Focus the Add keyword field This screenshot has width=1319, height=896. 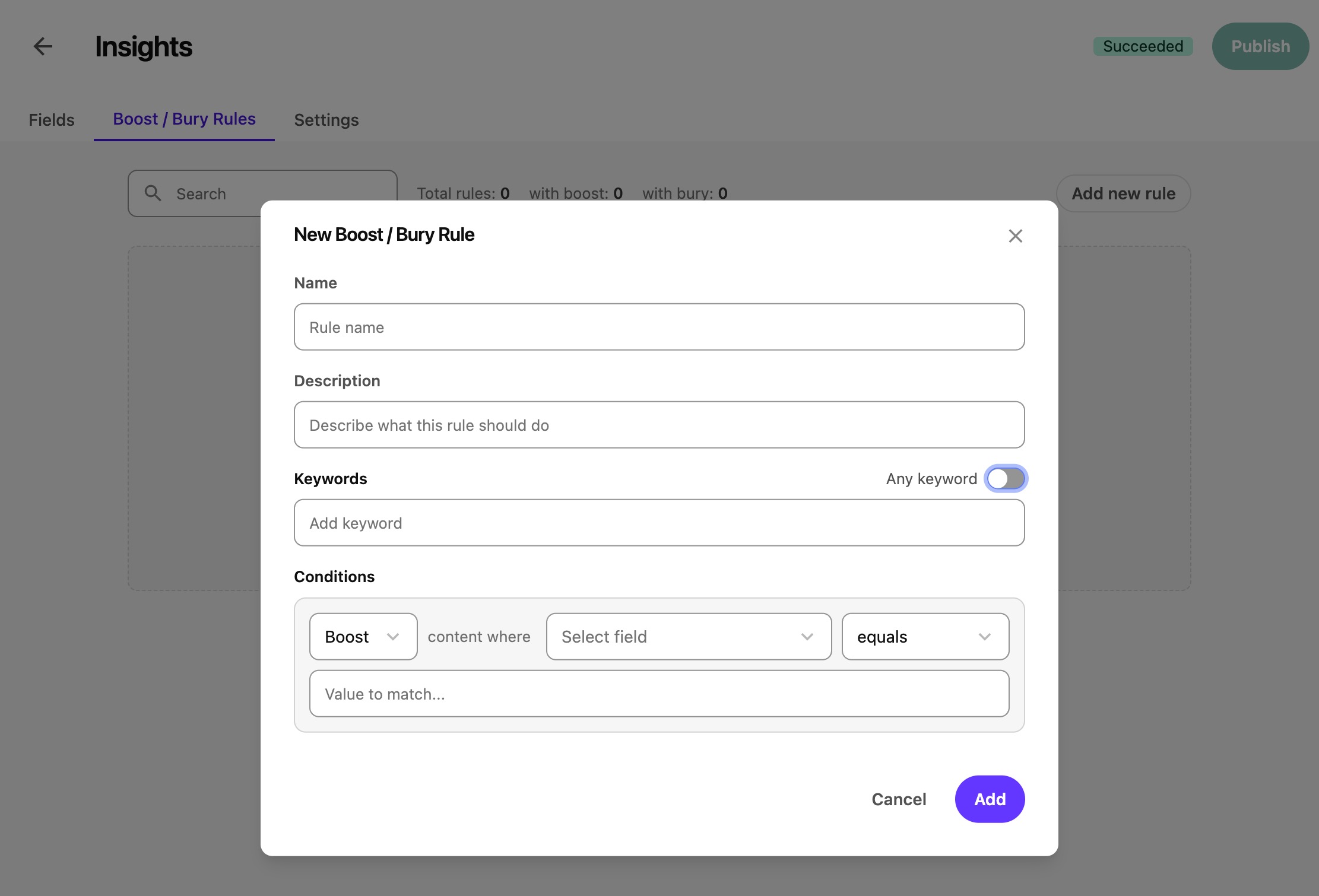point(658,522)
